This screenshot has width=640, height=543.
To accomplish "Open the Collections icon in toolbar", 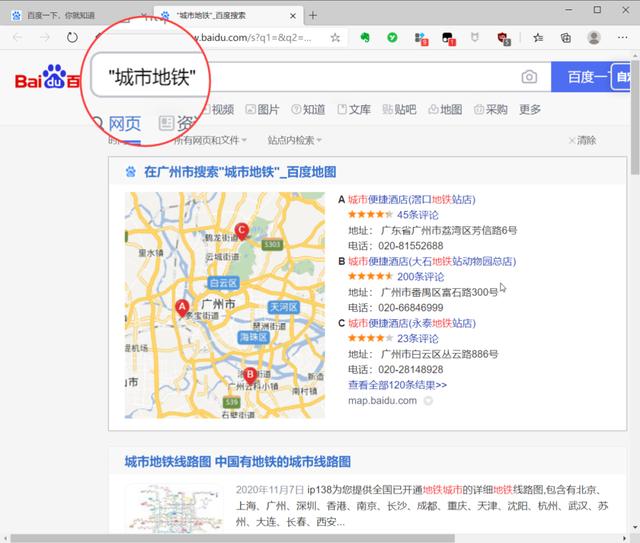I will click(x=566, y=38).
